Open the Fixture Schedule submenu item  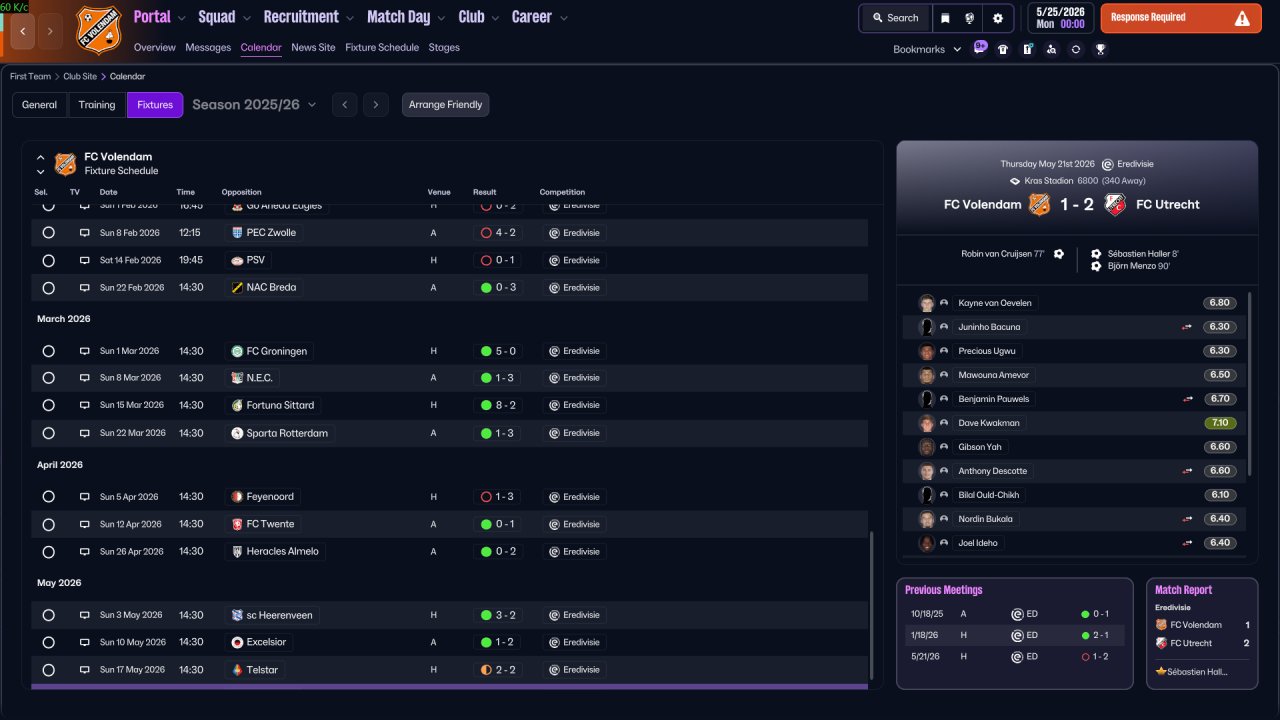tap(382, 47)
